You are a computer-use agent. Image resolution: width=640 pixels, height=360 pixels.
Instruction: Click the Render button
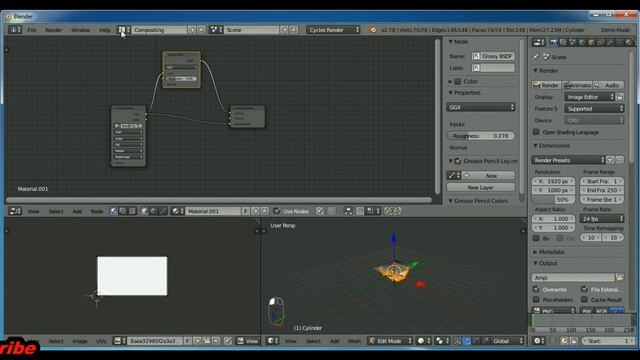tap(546, 85)
